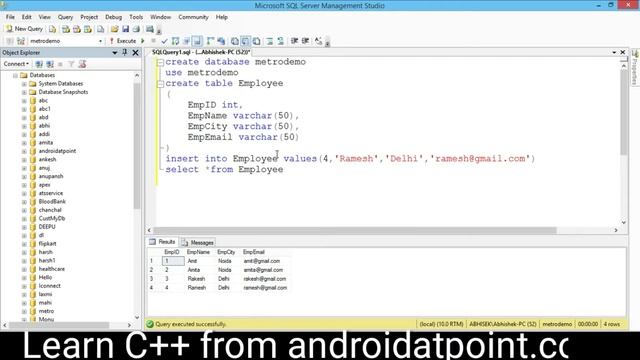Open the File menu
Image resolution: width=640 pixels, height=360 pixels.
coord(10,17)
